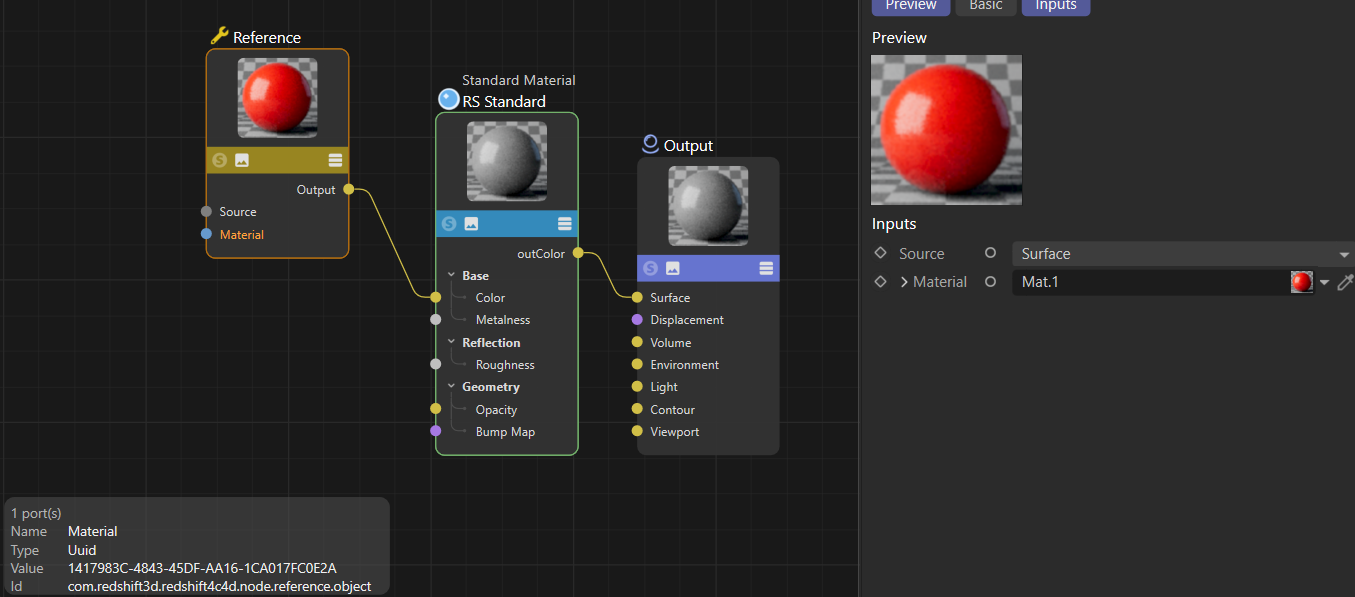Screen dimensions: 1355x597
Task: Toggle the keyframe diamond beside Material input
Action: [x=880, y=282]
